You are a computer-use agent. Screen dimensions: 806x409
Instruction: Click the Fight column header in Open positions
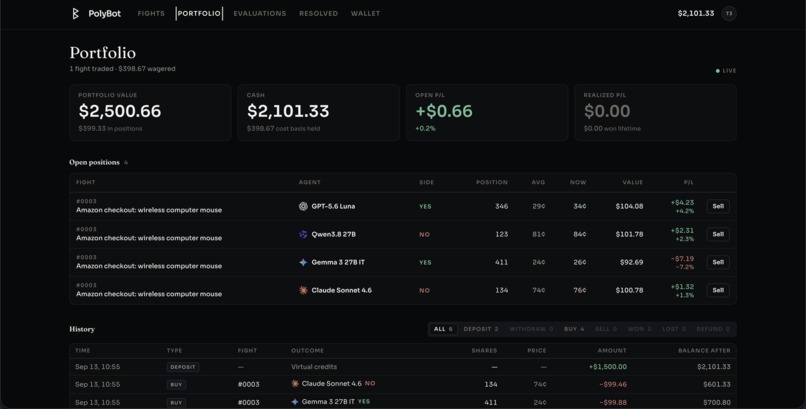[x=85, y=182]
